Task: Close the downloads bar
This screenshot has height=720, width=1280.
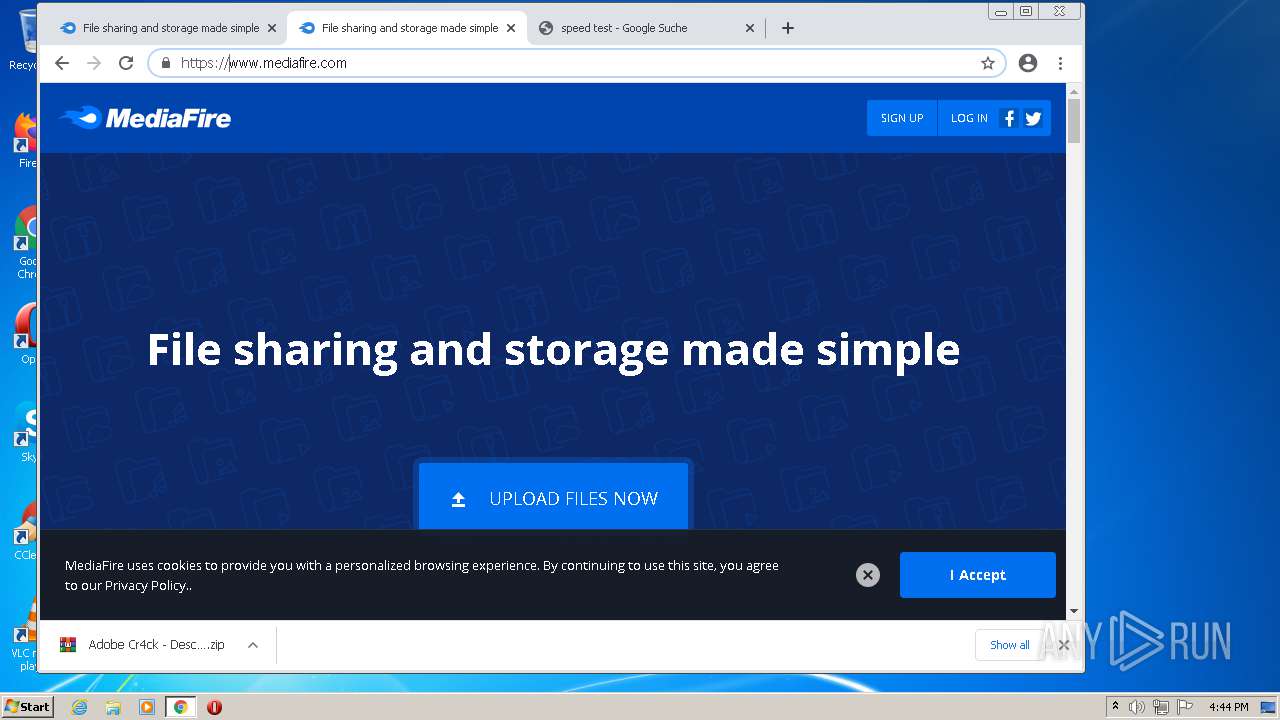Action: tap(1064, 645)
